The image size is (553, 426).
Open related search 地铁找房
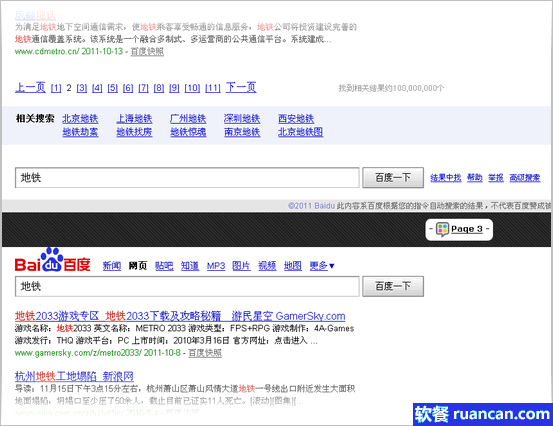(x=134, y=132)
